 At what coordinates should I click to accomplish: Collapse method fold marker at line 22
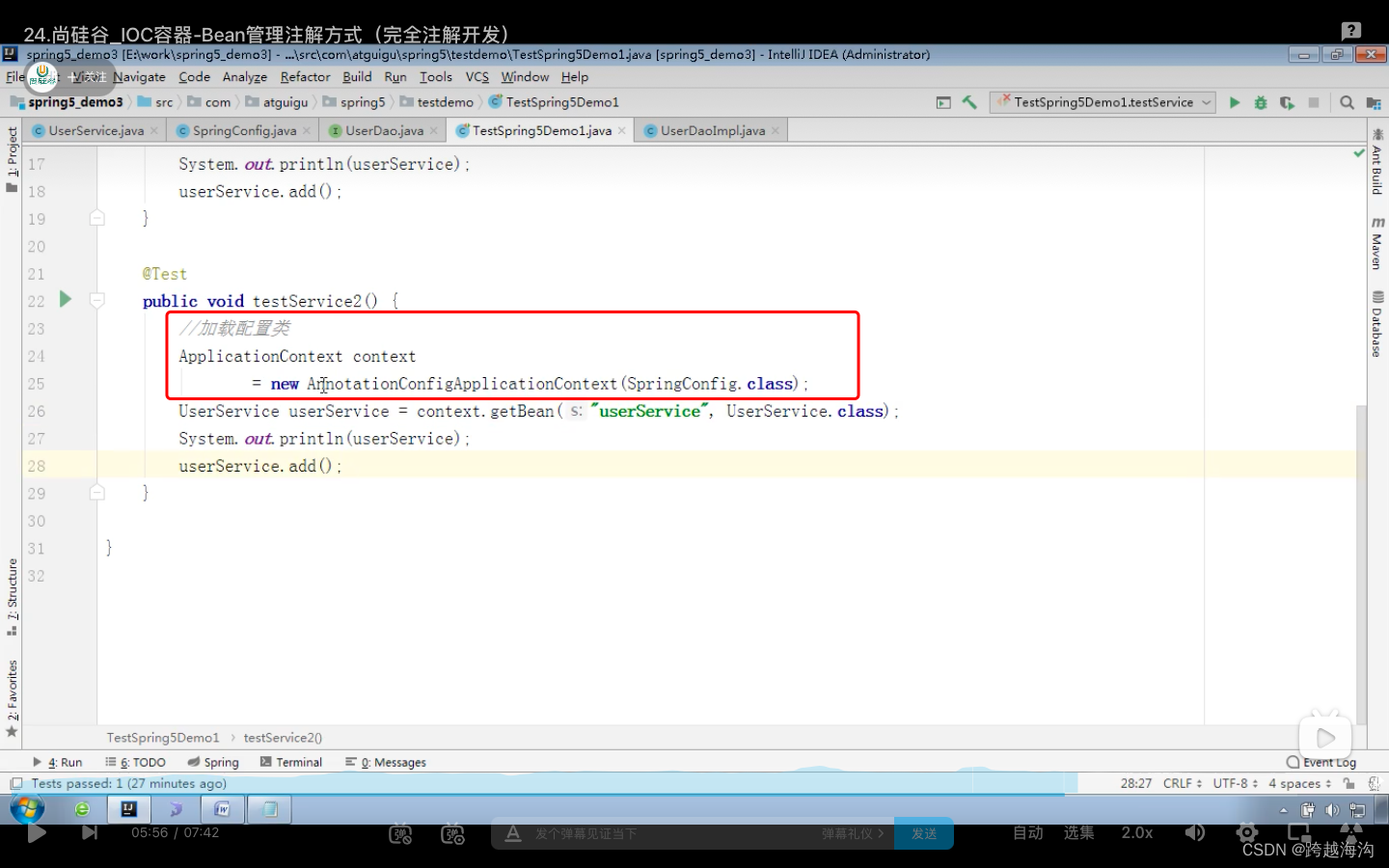(x=97, y=301)
